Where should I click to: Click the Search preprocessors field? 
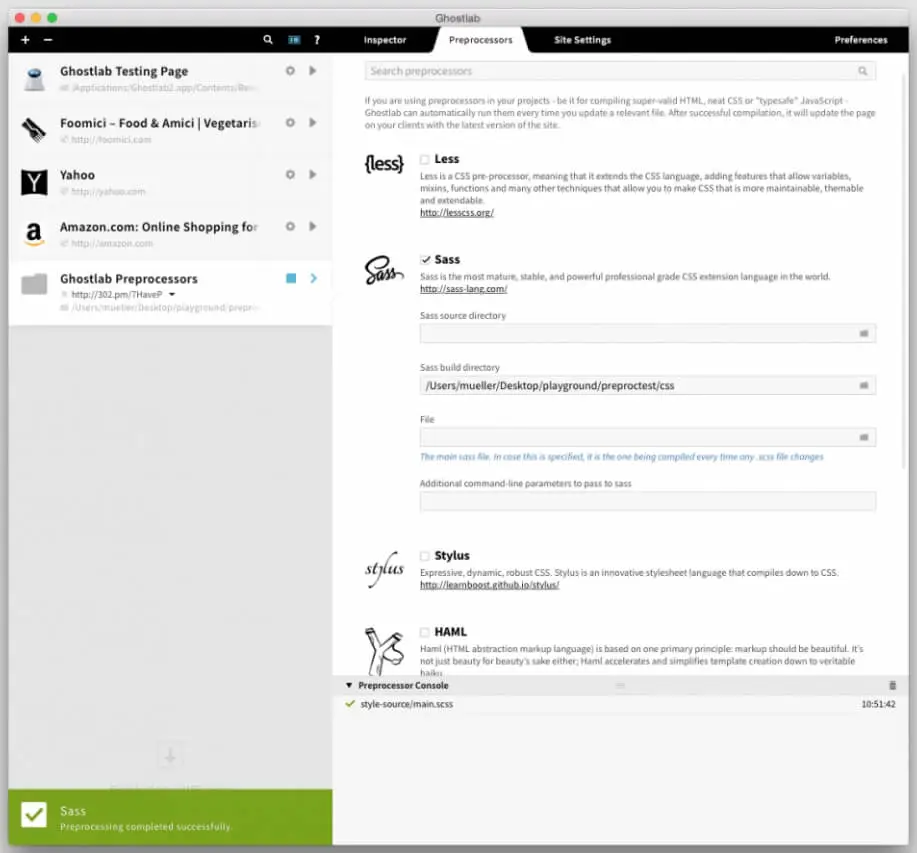click(x=620, y=71)
